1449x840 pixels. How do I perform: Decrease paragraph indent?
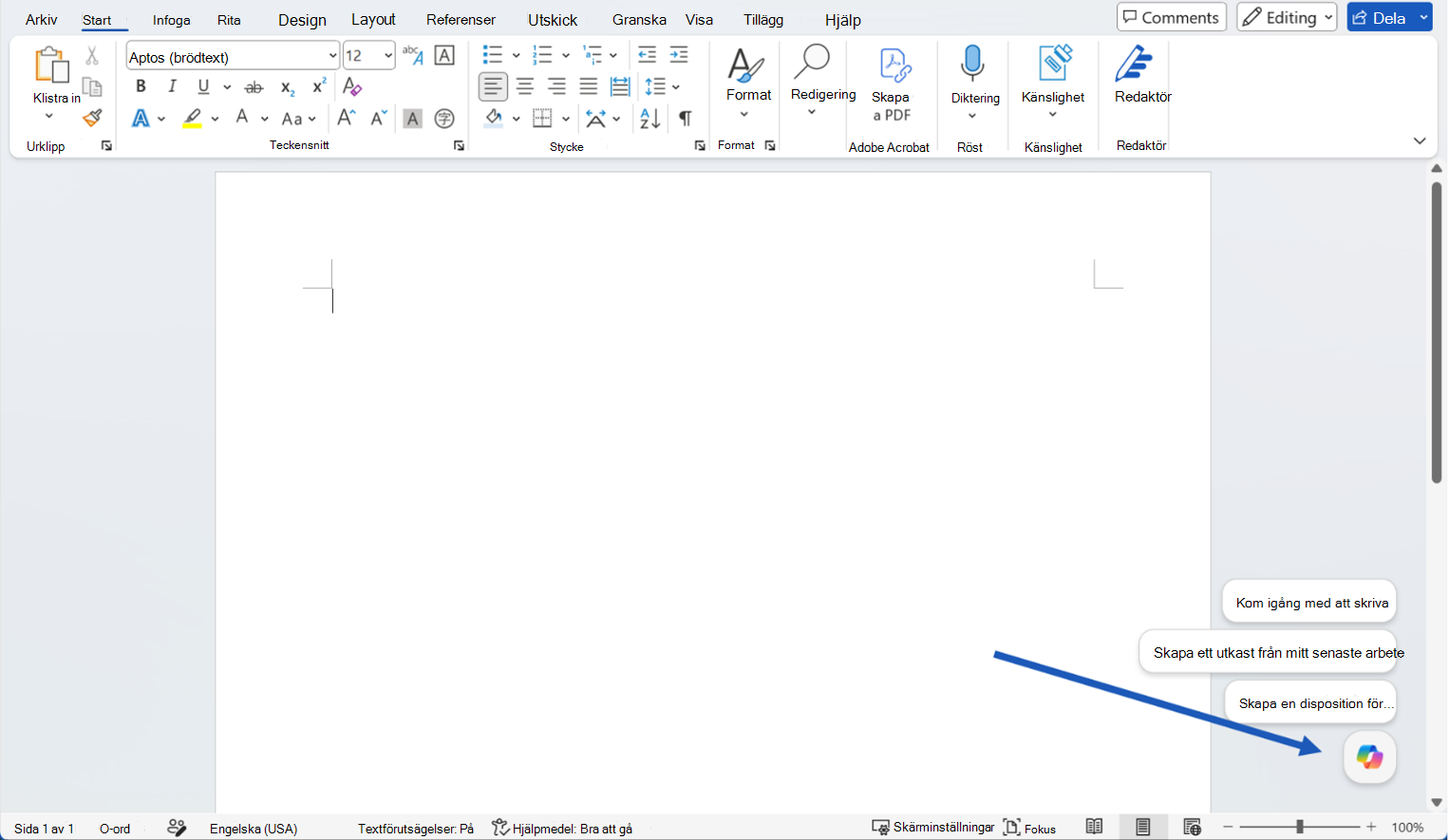[647, 55]
